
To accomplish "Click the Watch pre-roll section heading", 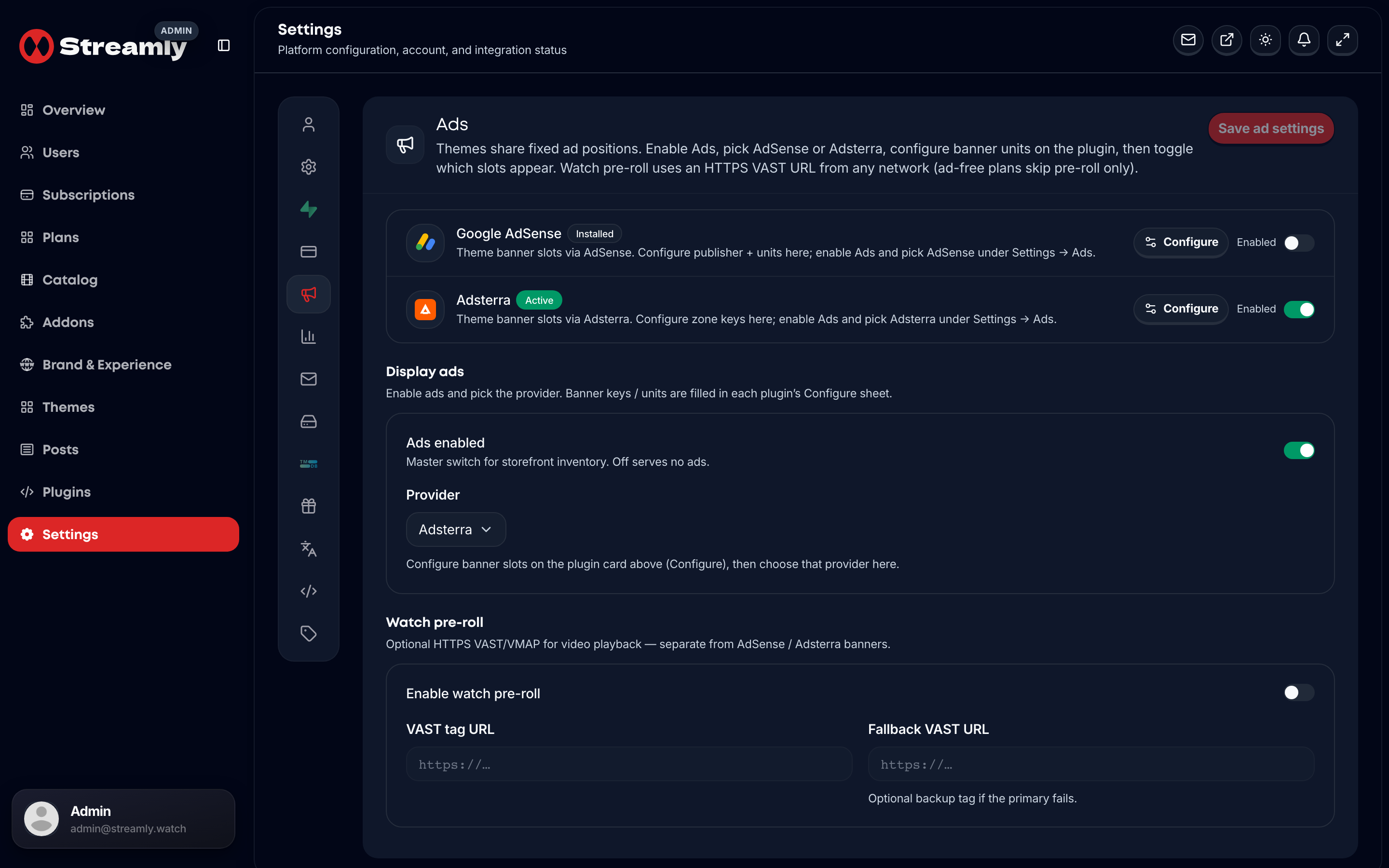I will (435, 622).
